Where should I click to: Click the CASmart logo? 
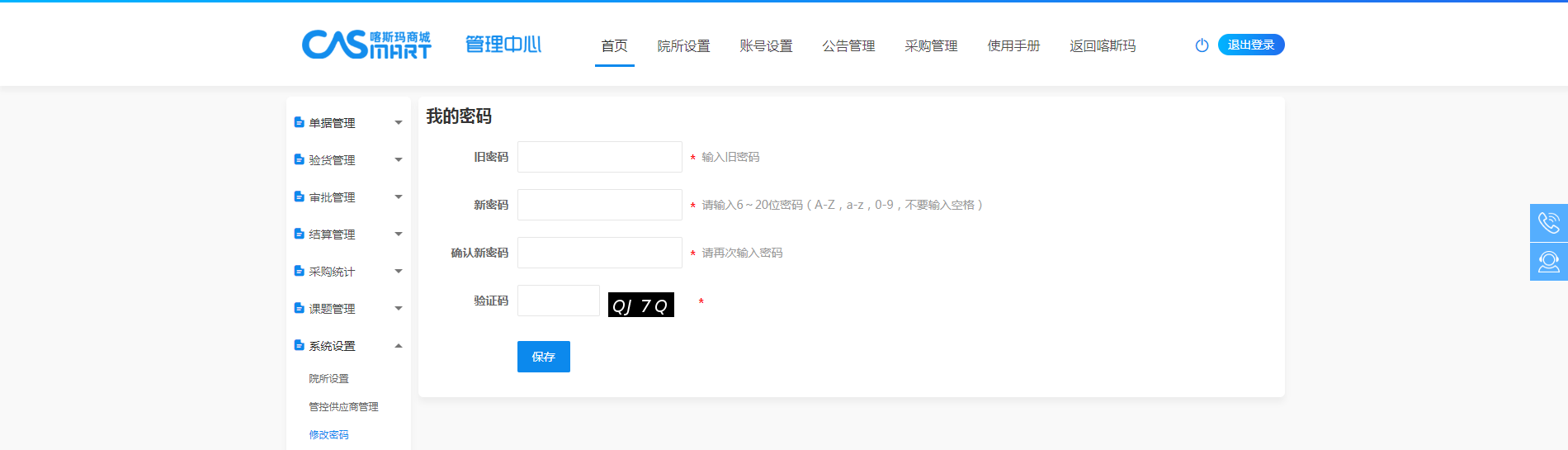coord(366,45)
